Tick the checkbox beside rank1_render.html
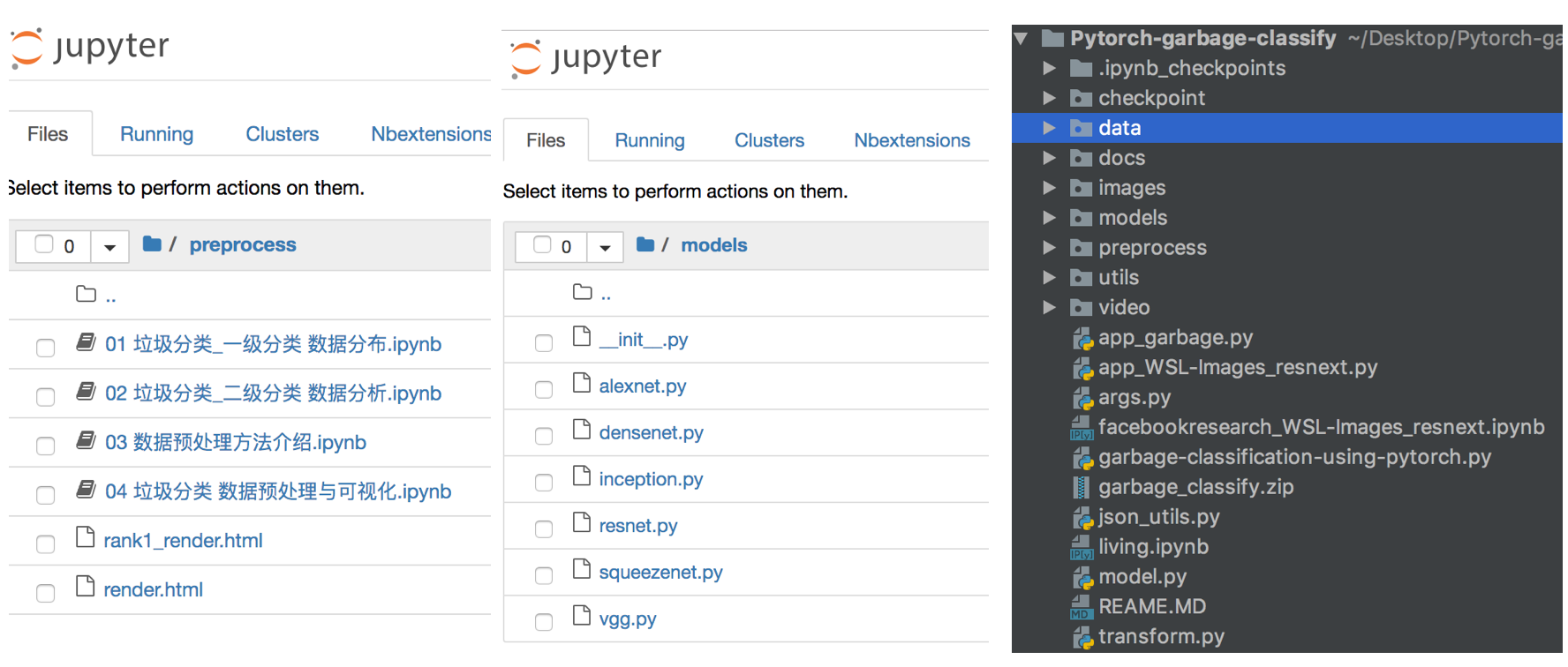 pos(45,543)
